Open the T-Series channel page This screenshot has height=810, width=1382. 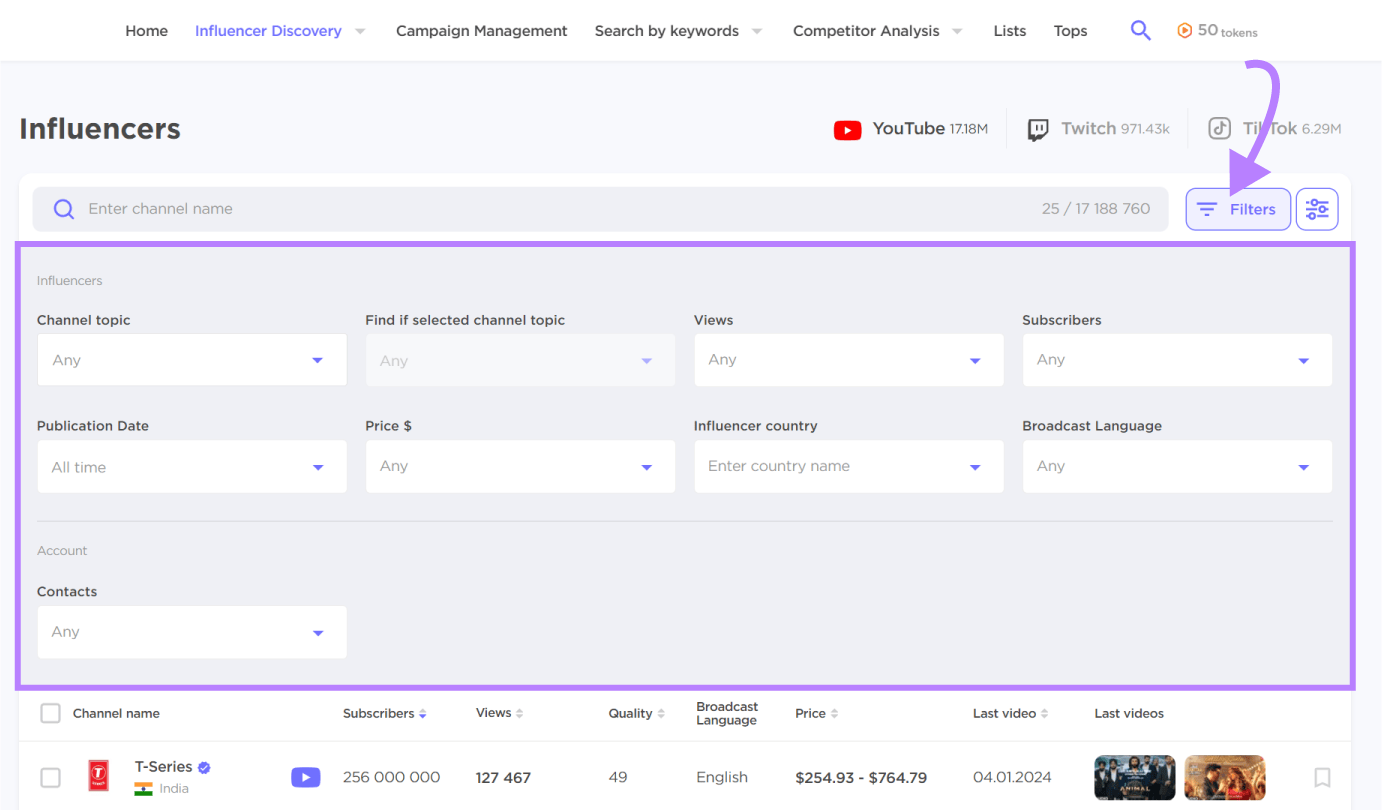[163, 766]
